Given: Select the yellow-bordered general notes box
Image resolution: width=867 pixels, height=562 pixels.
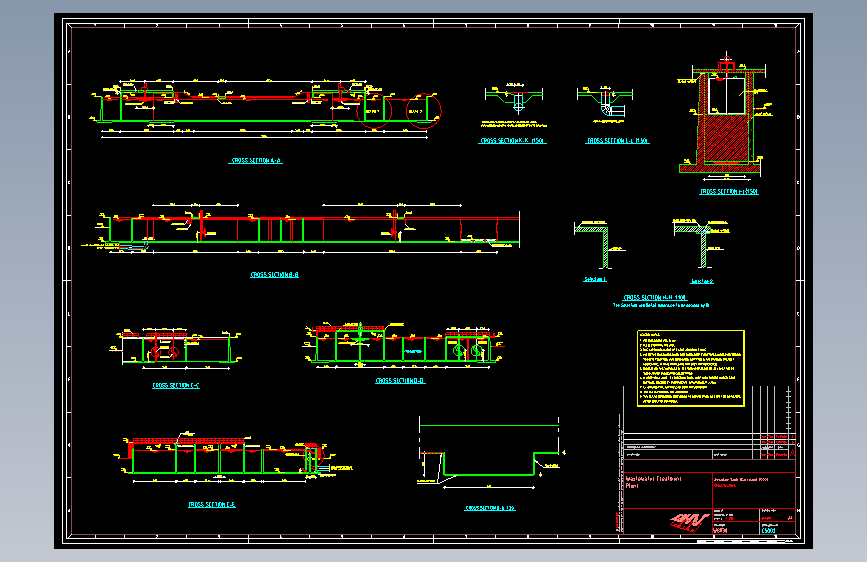Looking at the screenshot, I should (691, 368).
